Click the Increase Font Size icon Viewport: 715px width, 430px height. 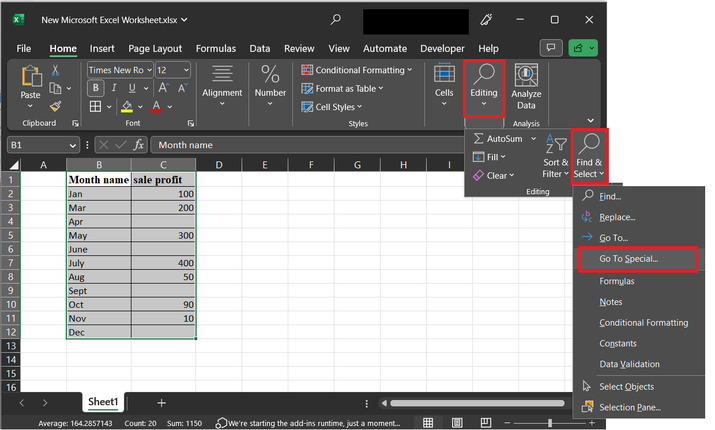tap(164, 88)
